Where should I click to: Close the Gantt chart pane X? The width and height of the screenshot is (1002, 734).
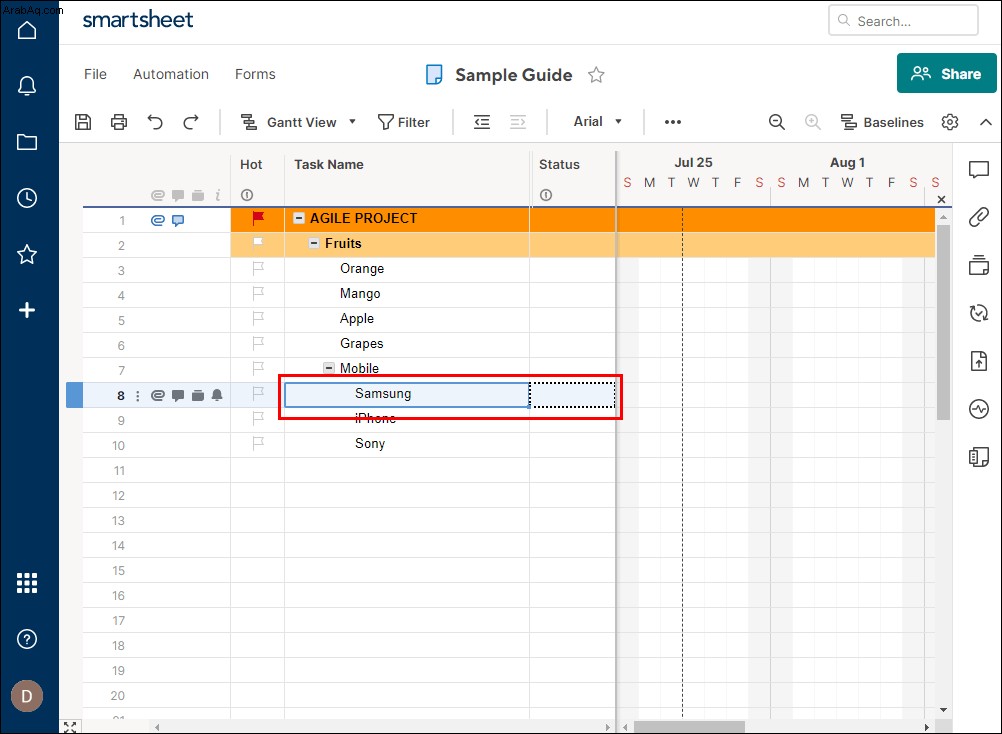click(x=941, y=199)
